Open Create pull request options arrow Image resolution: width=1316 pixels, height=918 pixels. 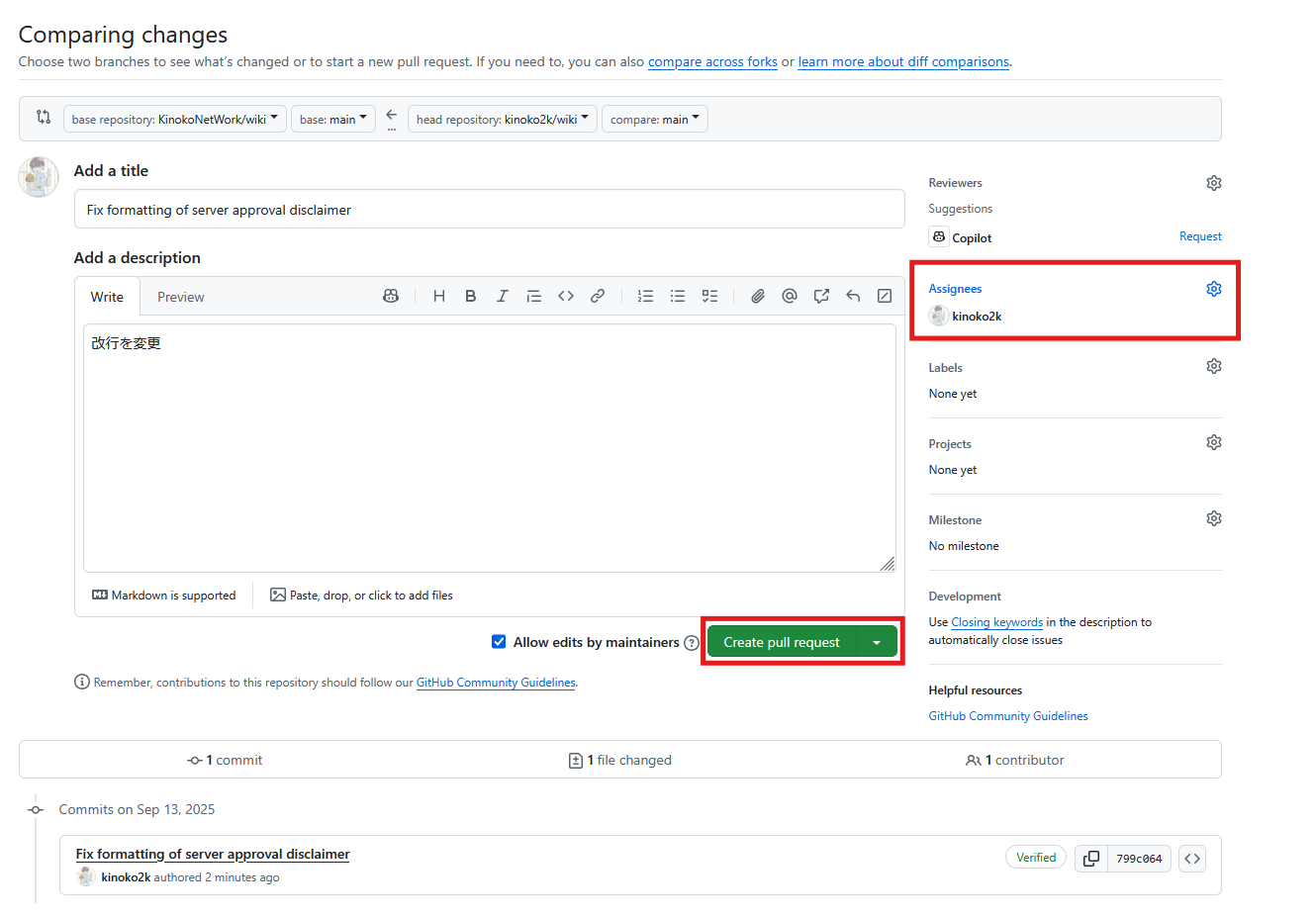[x=877, y=643]
